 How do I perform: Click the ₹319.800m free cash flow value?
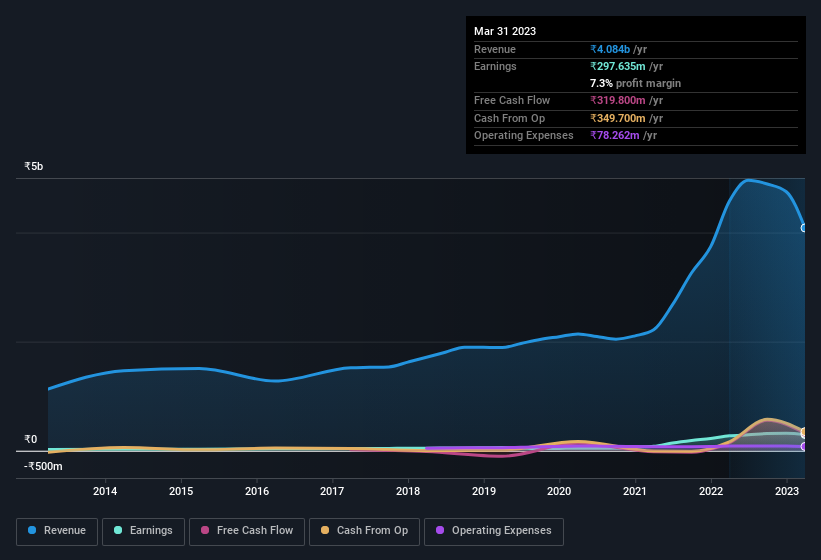point(618,100)
